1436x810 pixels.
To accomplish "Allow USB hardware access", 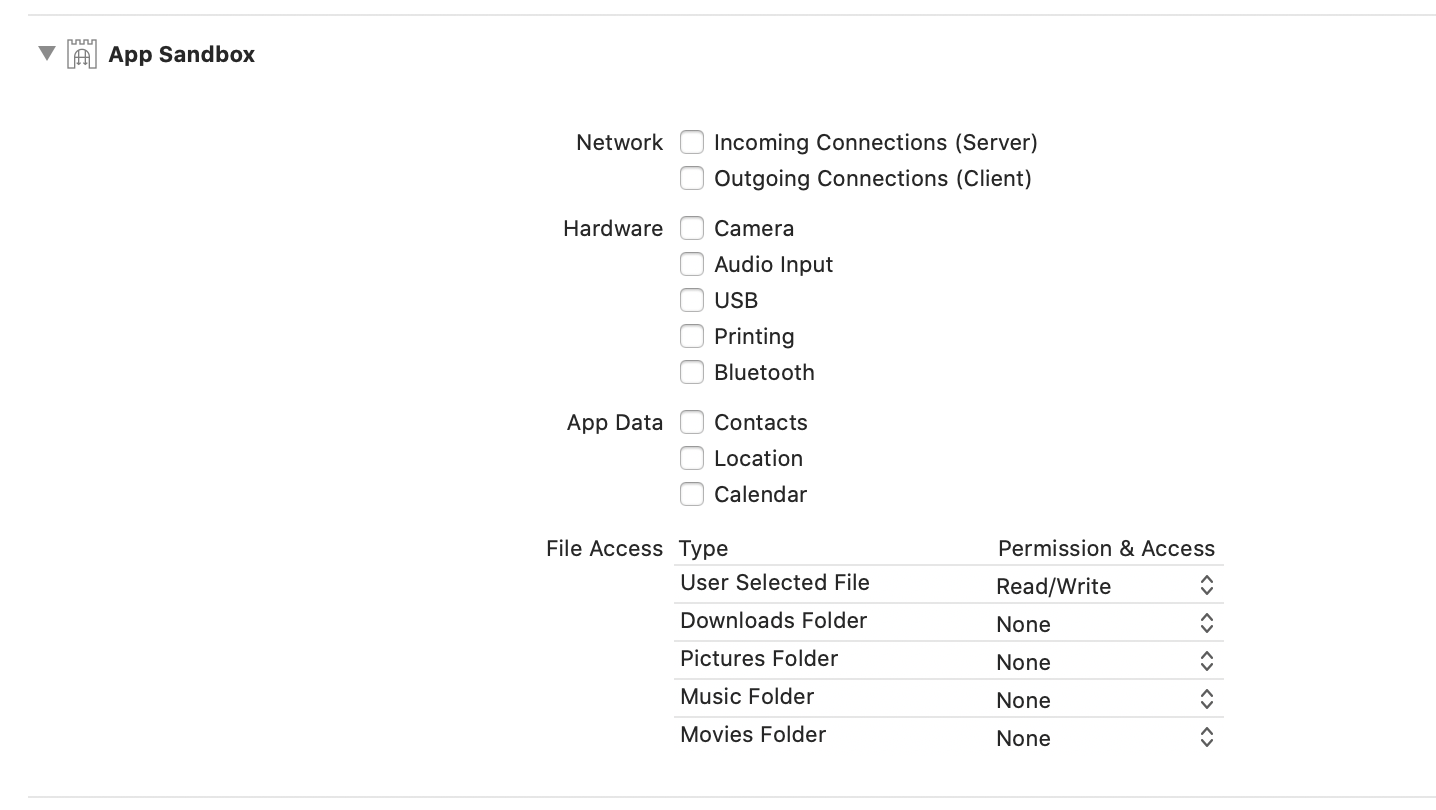I will click(x=692, y=300).
